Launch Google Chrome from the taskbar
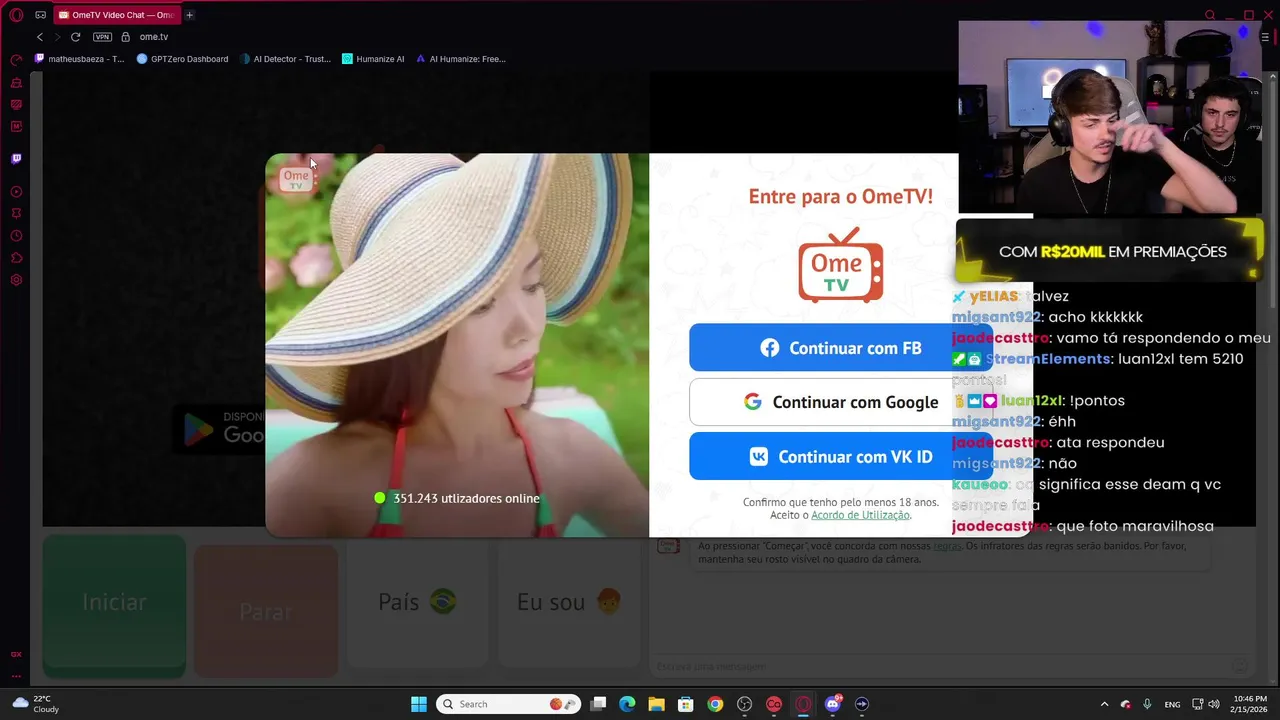This screenshot has height=720, width=1280. 715,704
